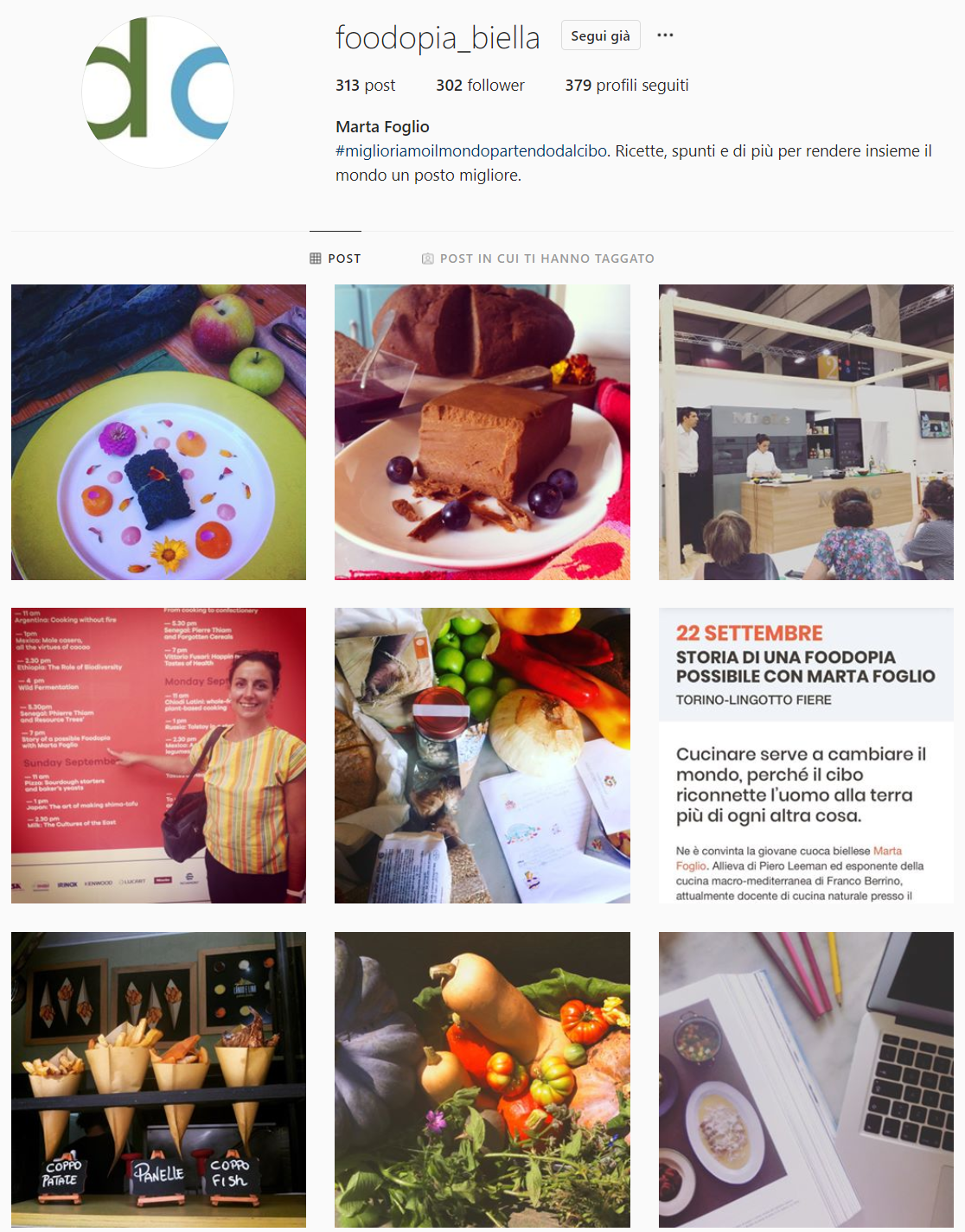
Task: Open the flower plate post thumbnail
Action: click(x=158, y=432)
